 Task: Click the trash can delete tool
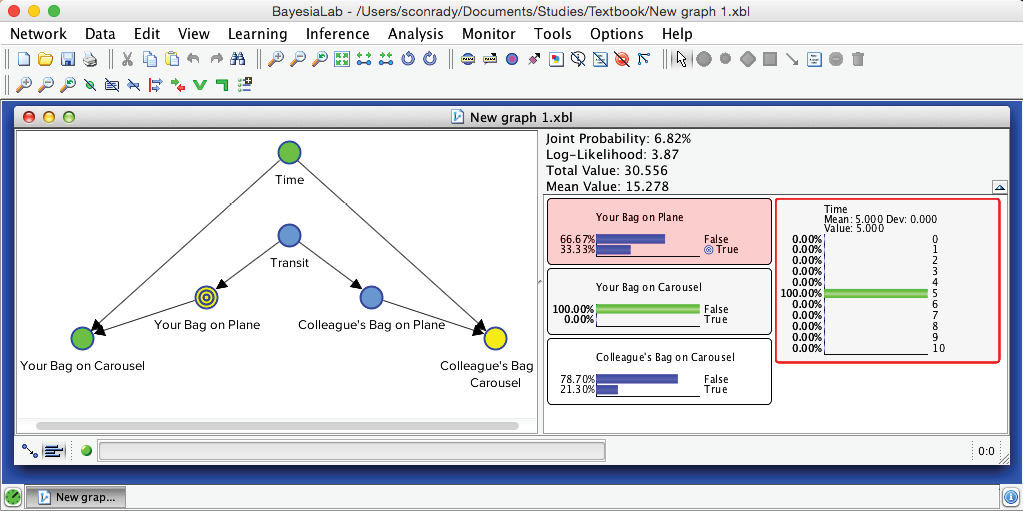[x=858, y=59]
